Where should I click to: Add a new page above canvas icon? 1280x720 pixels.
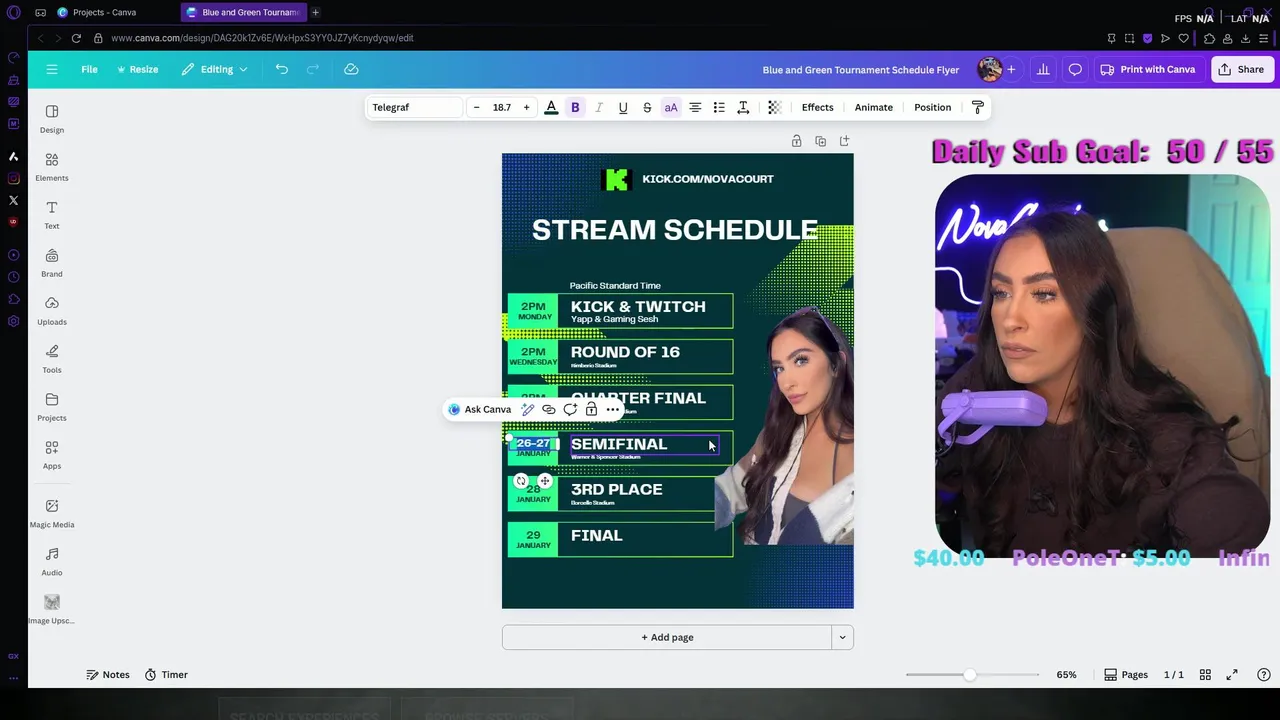click(x=844, y=141)
